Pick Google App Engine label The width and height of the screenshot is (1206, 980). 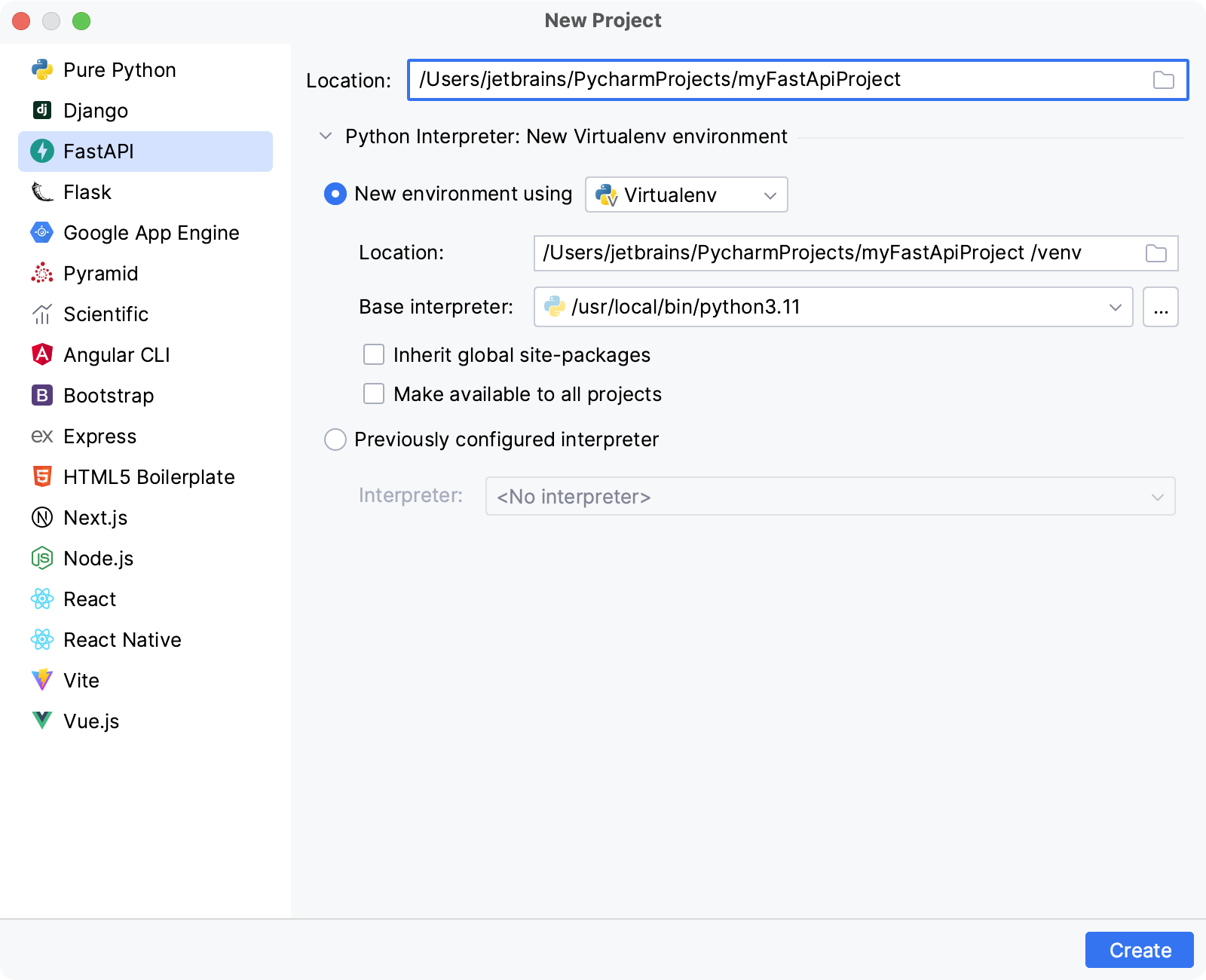coord(152,233)
